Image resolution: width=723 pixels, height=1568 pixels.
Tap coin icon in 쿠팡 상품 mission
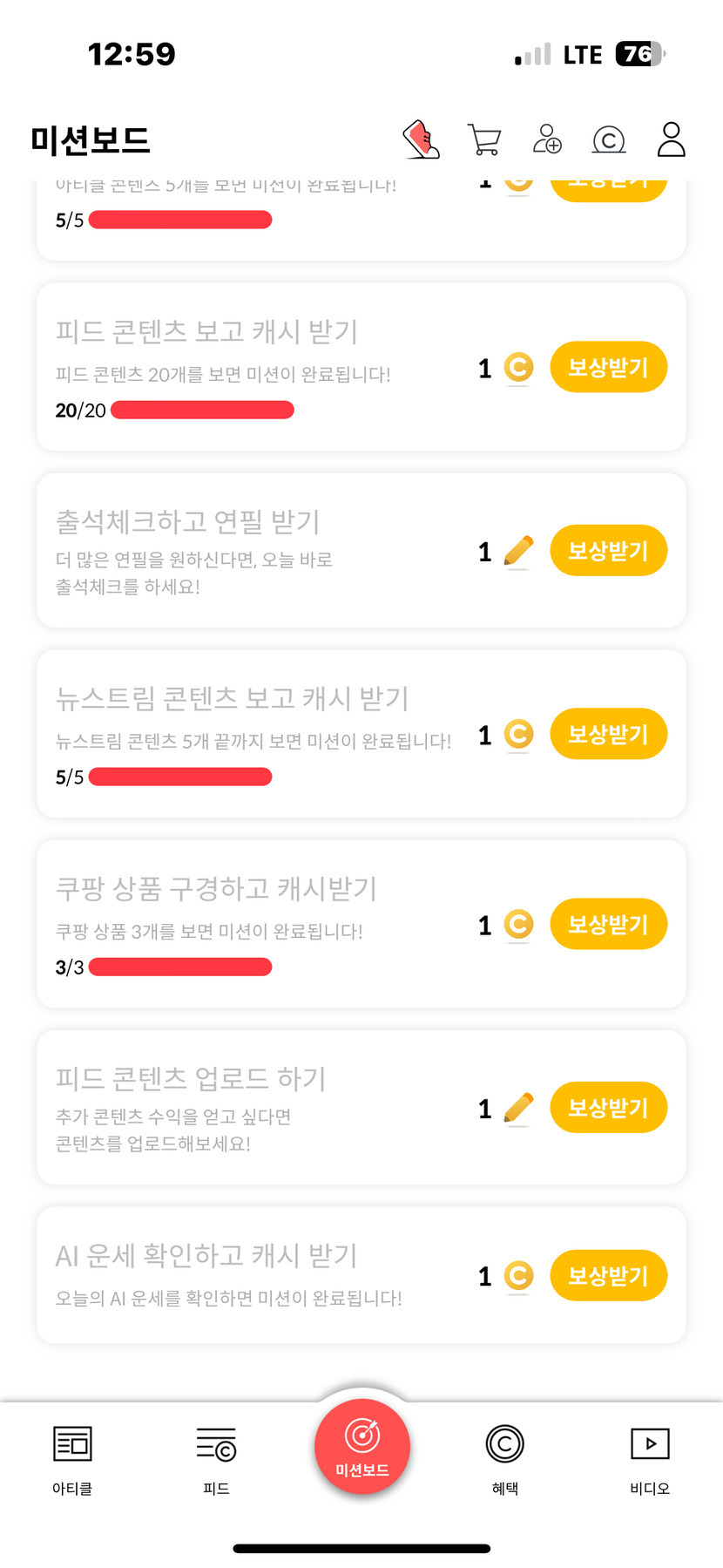coord(518,925)
